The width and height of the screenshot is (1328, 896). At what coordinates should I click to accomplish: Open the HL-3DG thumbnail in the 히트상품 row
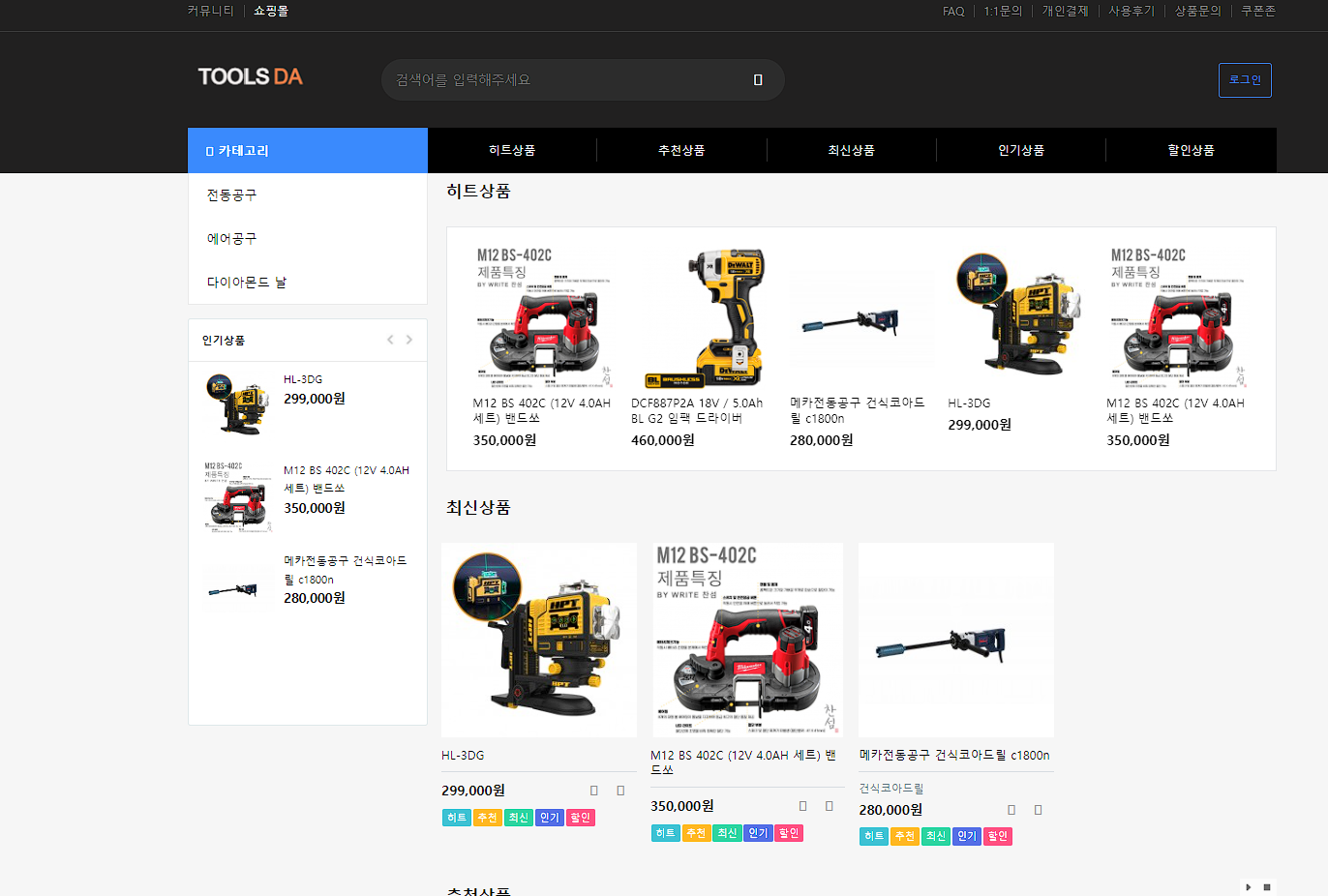[x=1019, y=317]
